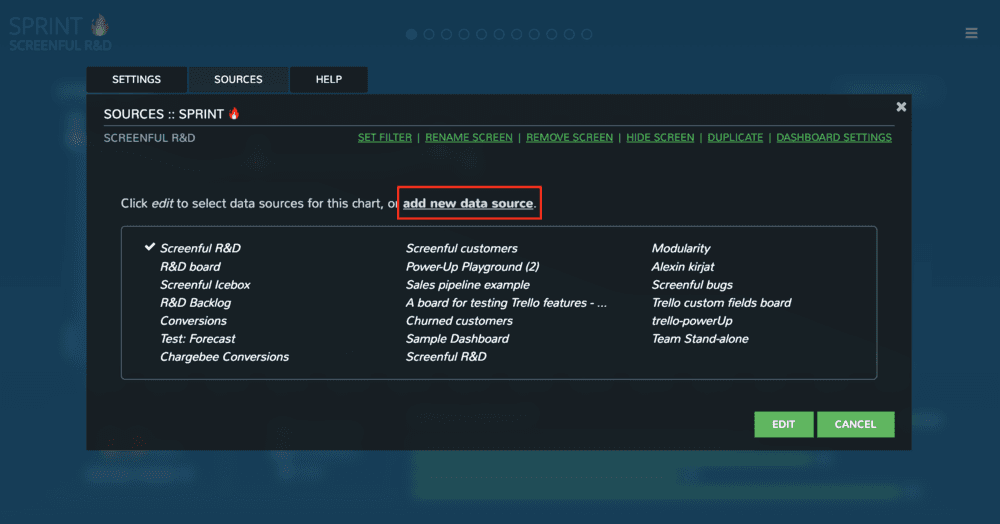Select the Team Stand-alone source
The image size is (1000, 524).
coord(700,339)
